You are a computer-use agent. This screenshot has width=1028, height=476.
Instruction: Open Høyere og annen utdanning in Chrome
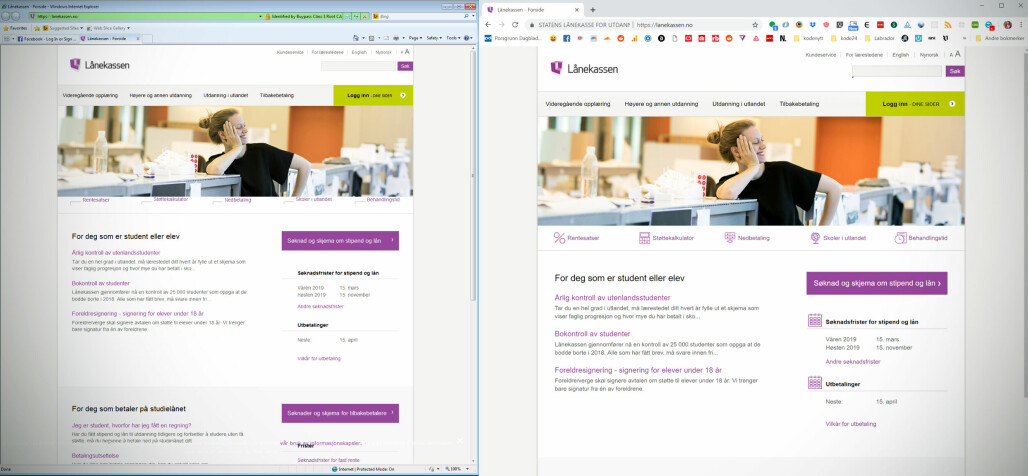point(661,104)
